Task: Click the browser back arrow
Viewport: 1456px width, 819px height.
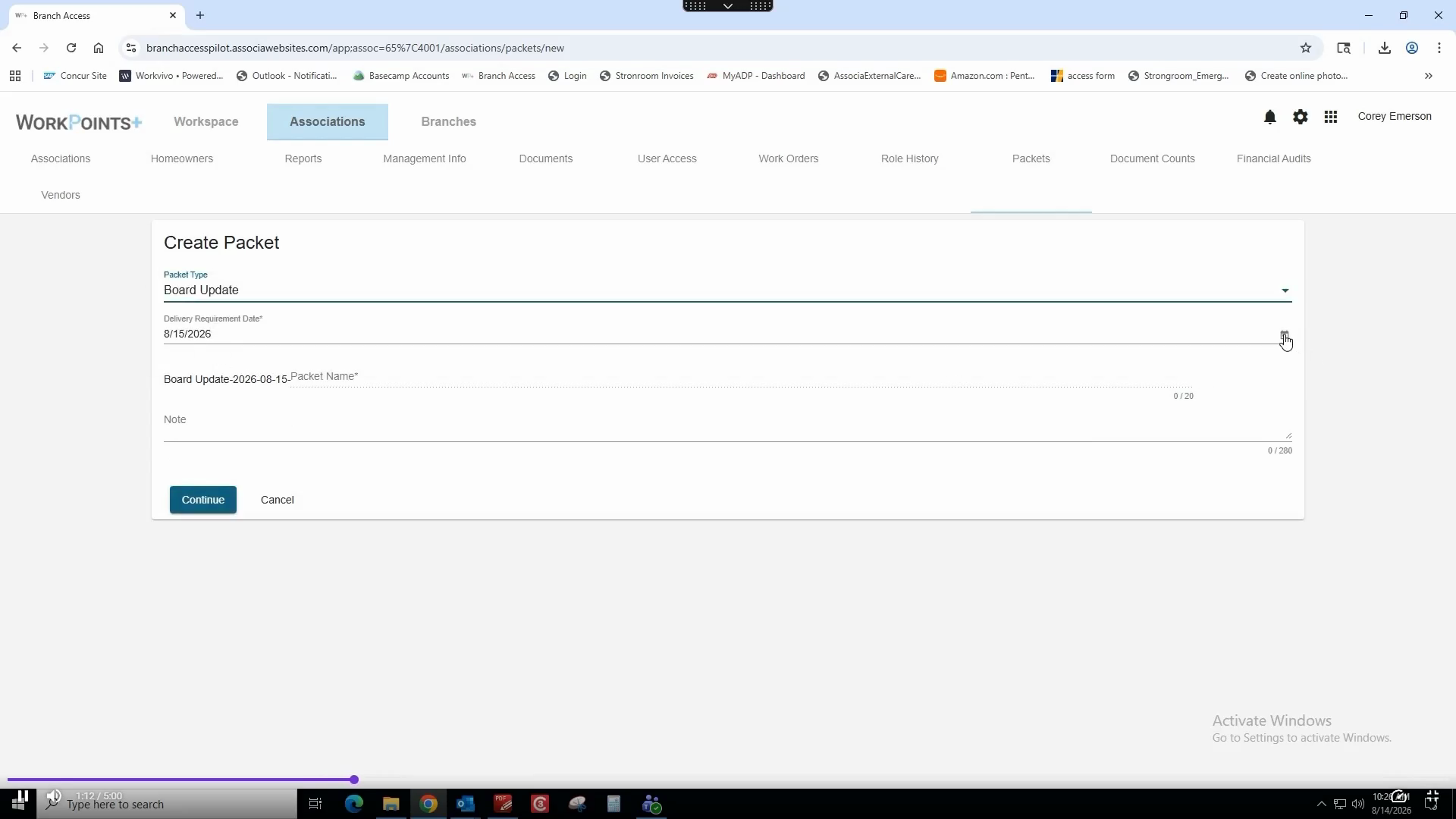Action: point(17,48)
